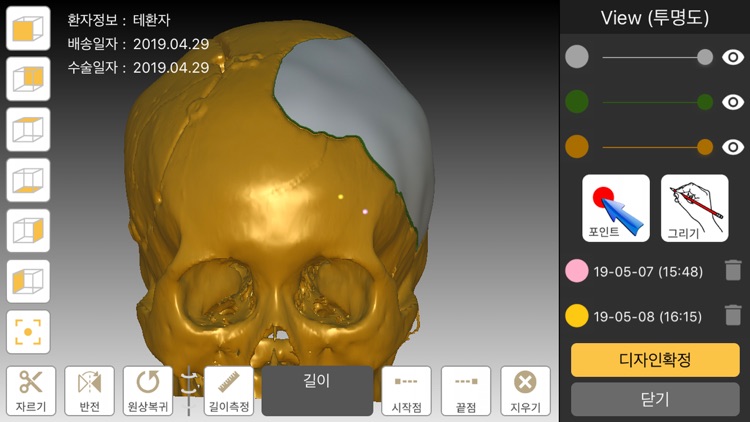Click the 원상복귀 reset tool
This screenshot has height=422, width=750.
[x=148, y=391]
